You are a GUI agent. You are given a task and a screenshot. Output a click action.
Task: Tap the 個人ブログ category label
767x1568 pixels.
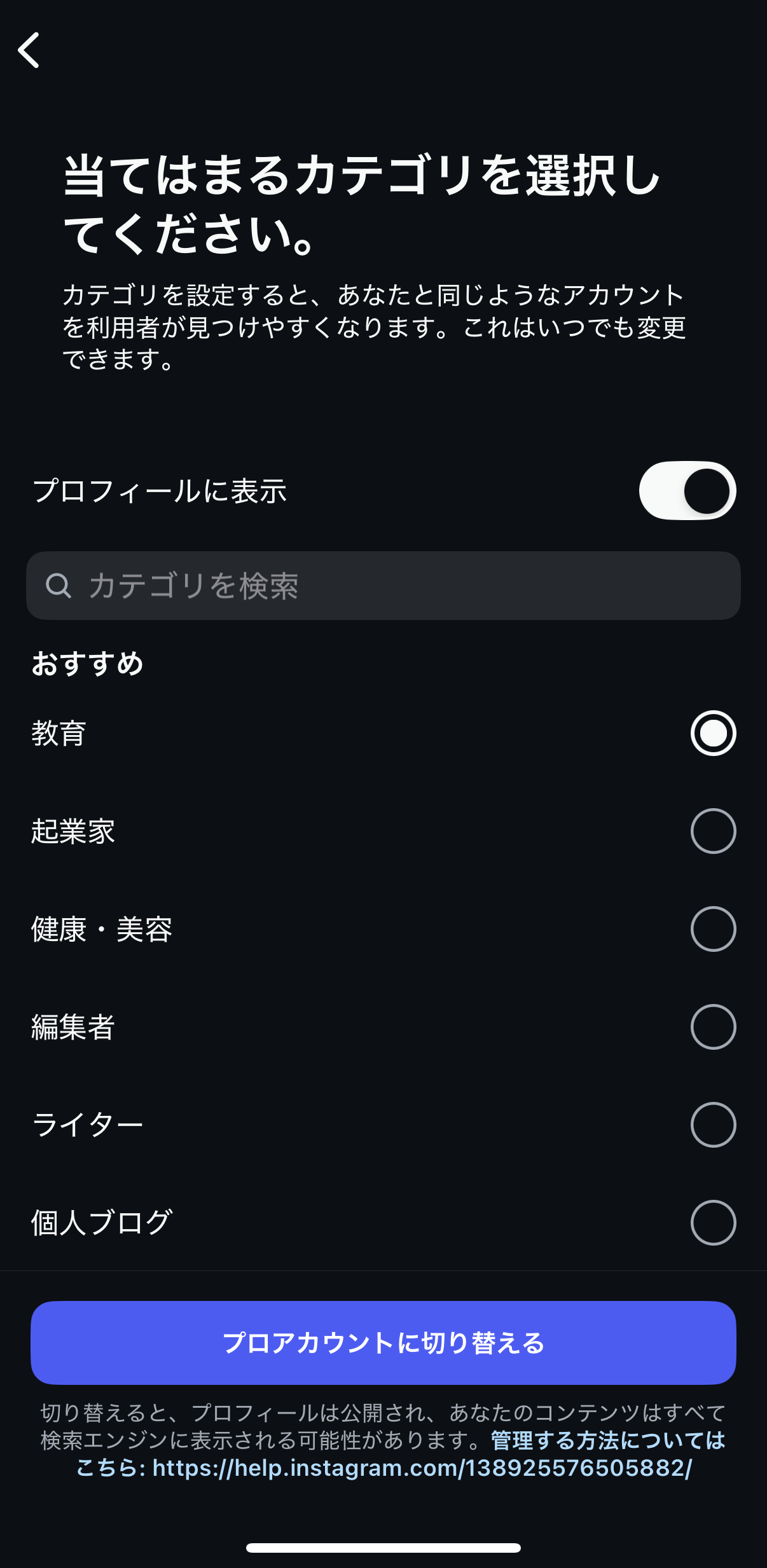pos(102,1223)
